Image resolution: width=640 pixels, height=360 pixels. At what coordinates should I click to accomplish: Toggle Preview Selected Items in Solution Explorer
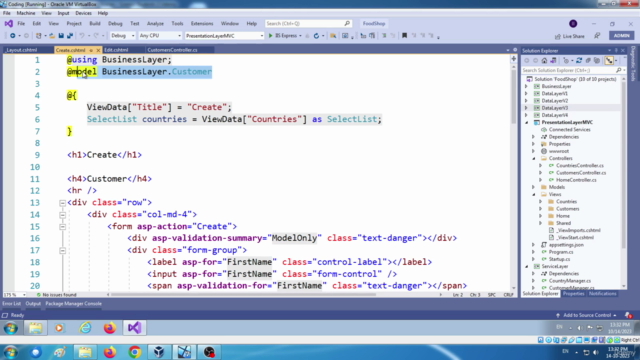pos(609,61)
